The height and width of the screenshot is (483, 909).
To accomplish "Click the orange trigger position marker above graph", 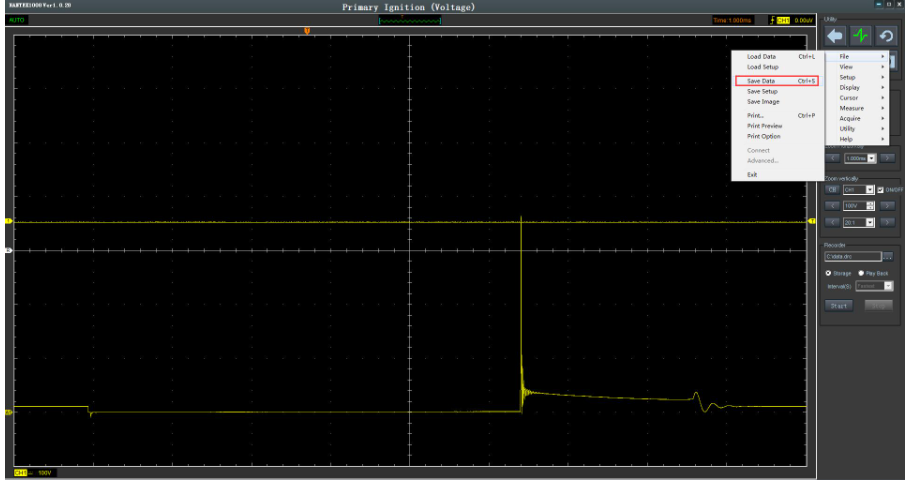I will pyautogui.click(x=307, y=31).
